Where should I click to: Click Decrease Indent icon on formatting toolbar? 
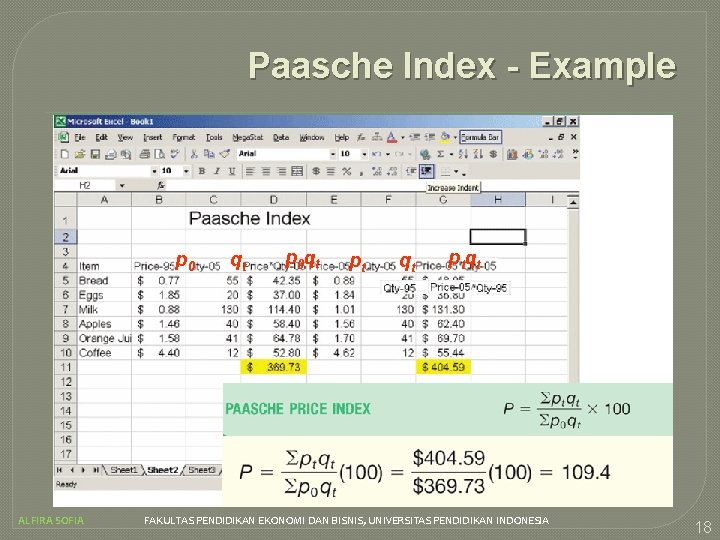pyautogui.click(x=411, y=171)
